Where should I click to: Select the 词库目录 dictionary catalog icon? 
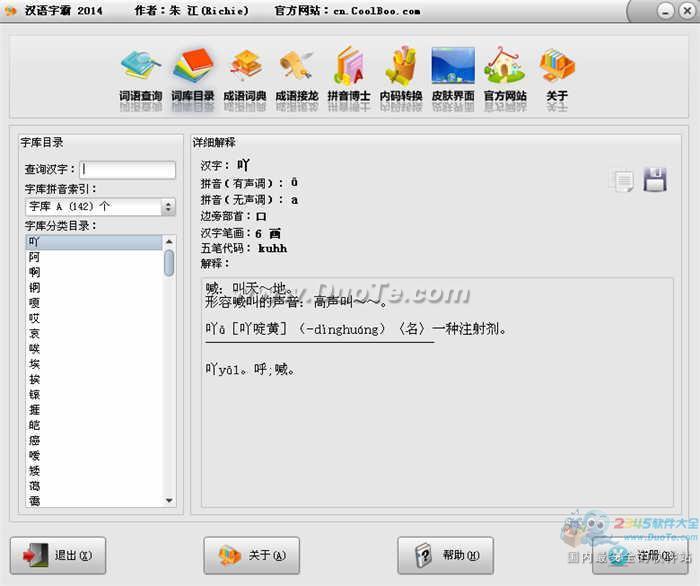point(192,73)
